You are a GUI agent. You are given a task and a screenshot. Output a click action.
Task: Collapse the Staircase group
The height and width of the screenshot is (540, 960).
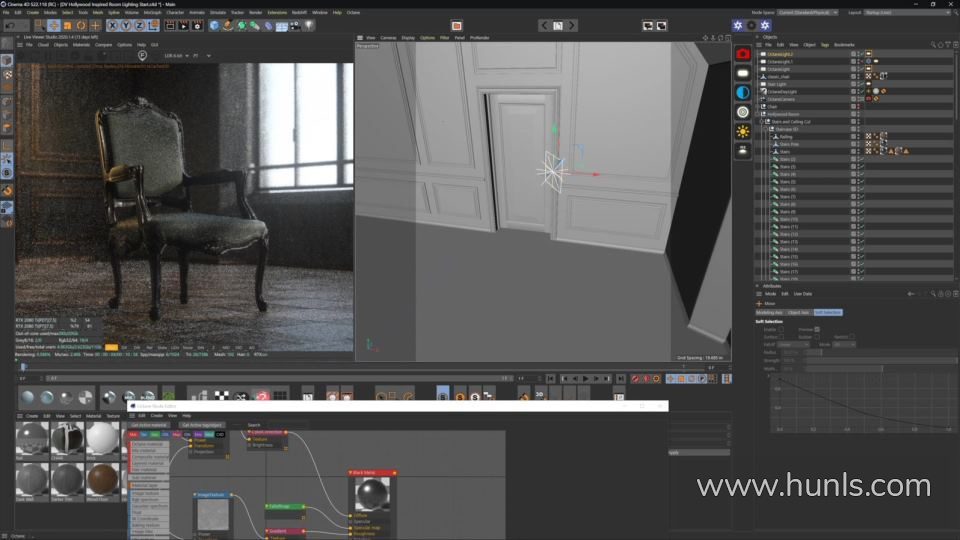(x=766, y=129)
